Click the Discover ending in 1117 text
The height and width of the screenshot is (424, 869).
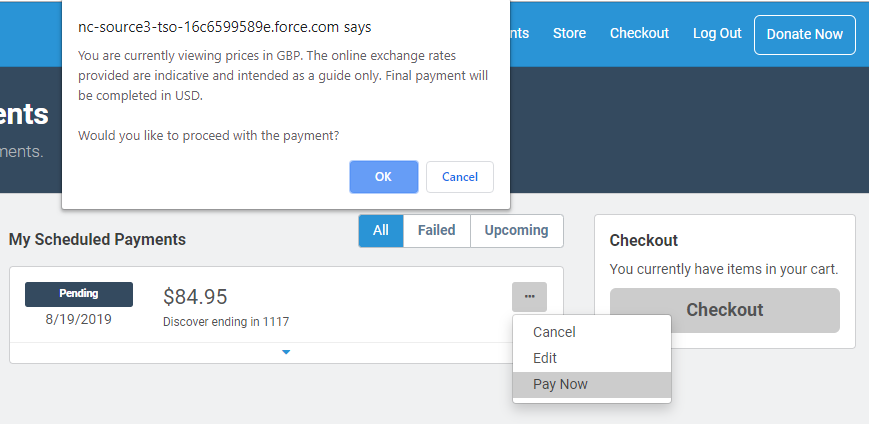pos(226,322)
